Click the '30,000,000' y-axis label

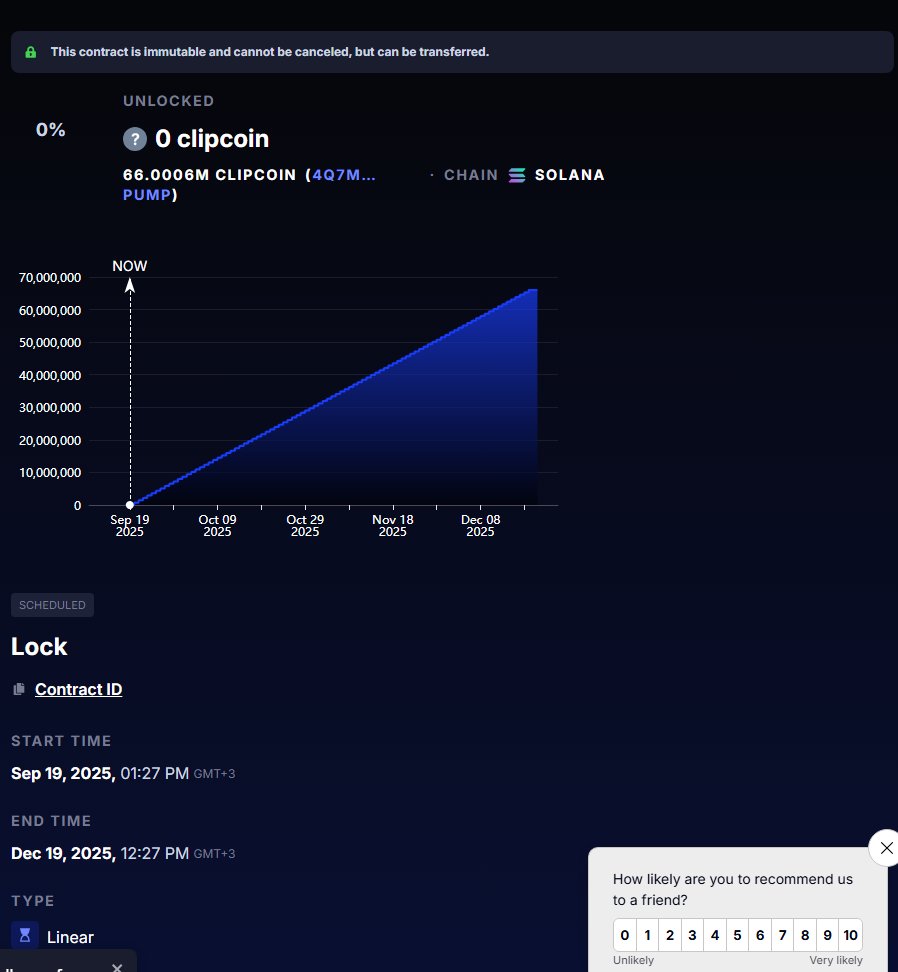point(50,408)
